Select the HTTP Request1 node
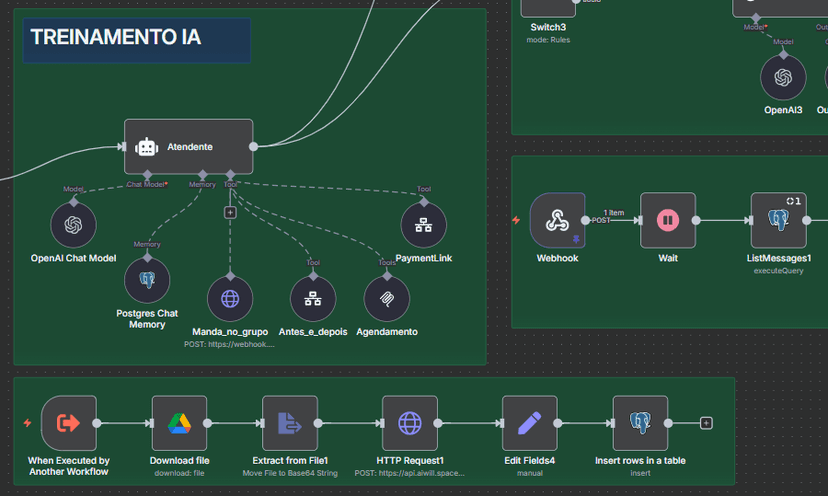Viewport: 828px width, 496px height. (x=410, y=423)
